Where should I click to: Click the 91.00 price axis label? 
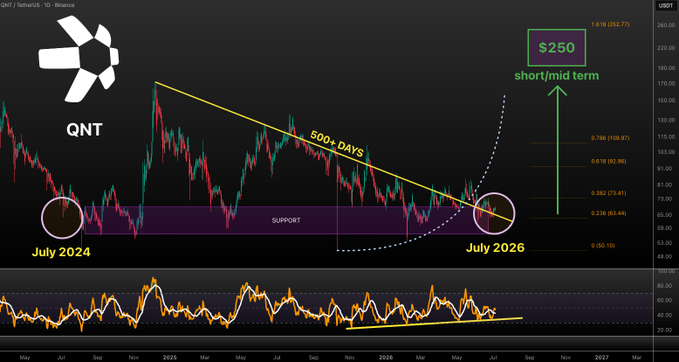point(666,169)
